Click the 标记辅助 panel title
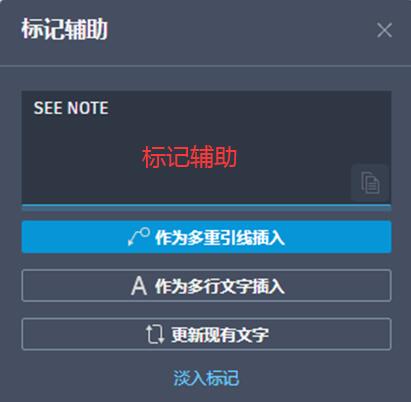This screenshot has width=411, height=402. pyautogui.click(x=65, y=29)
